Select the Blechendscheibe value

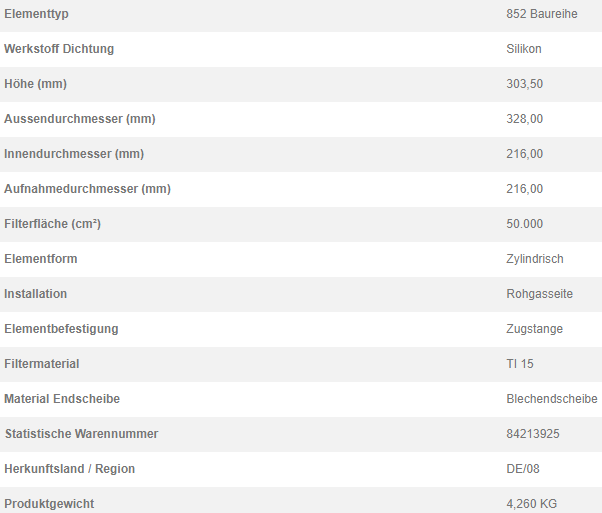click(552, 399)
